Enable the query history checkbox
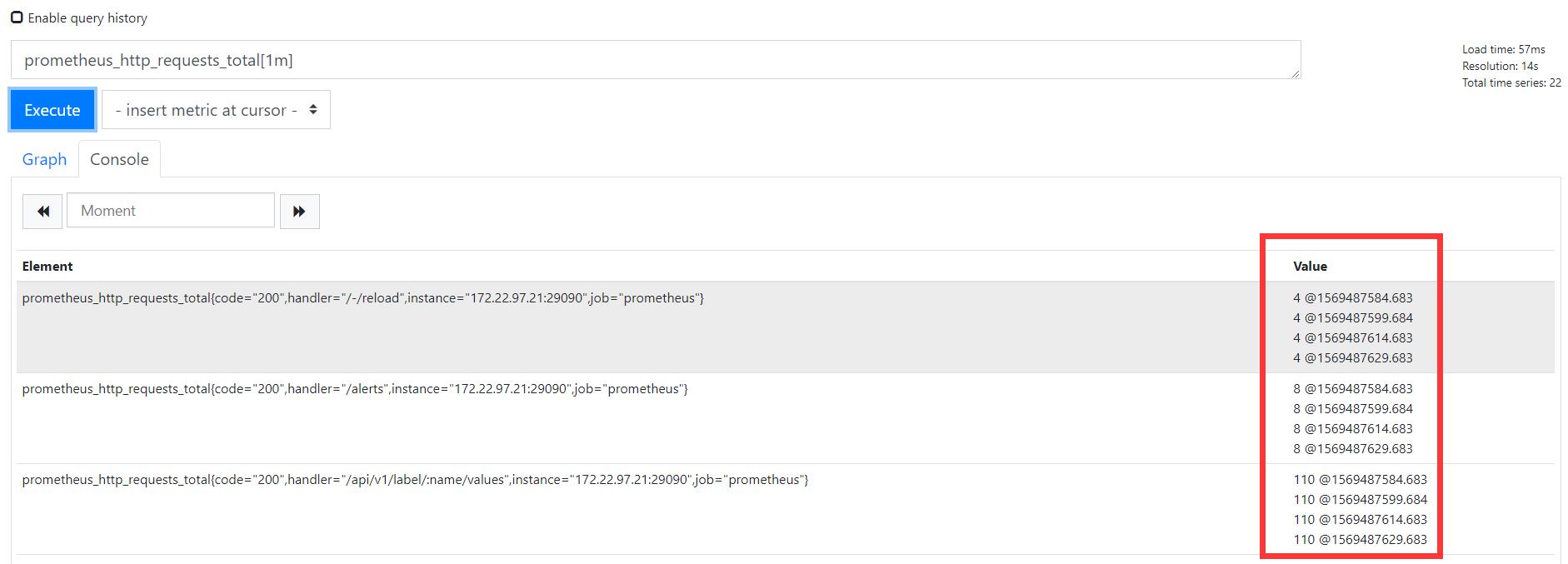1568x564 pixels. pos(17,17)
